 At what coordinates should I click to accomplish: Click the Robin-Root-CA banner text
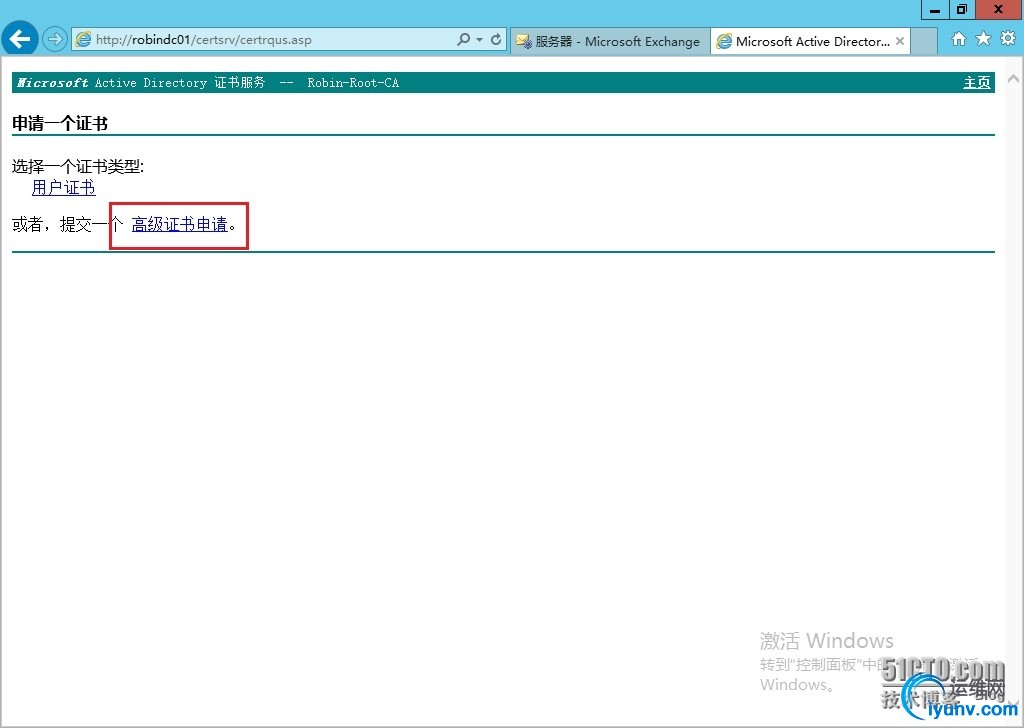[353, 83]
